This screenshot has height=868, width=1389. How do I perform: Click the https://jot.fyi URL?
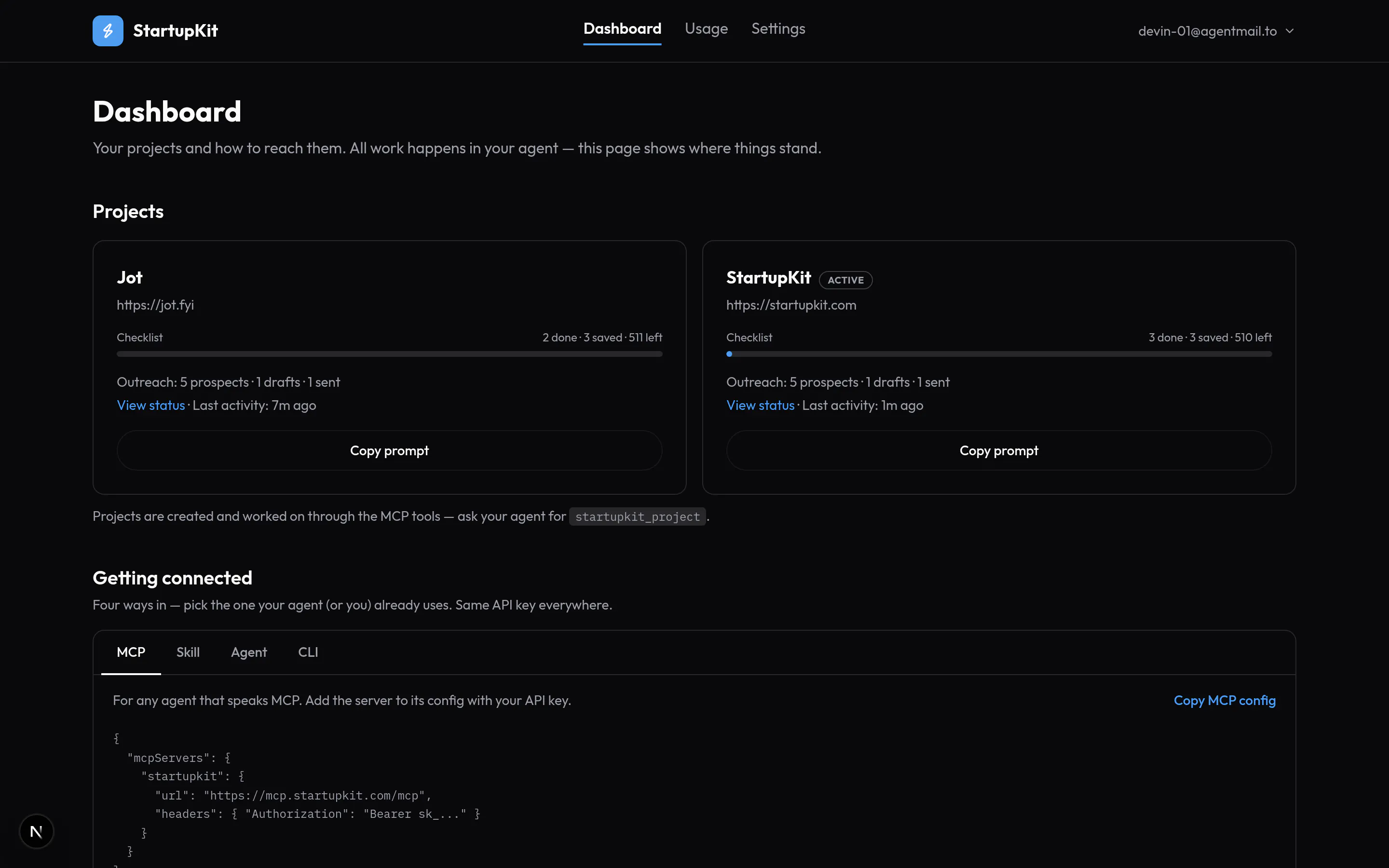(155, 305)
